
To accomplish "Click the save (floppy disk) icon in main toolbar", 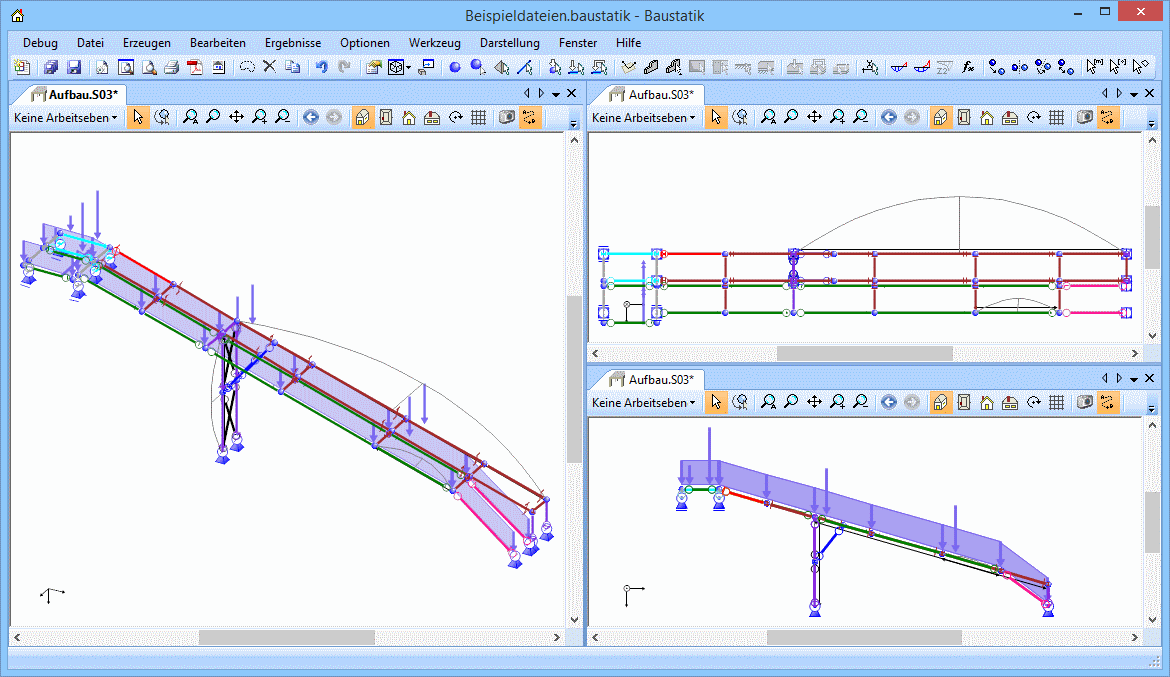I will (73, 68).
